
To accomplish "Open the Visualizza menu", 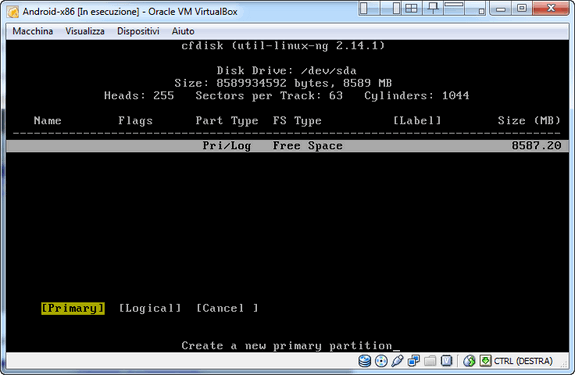I will pos(85,31).
